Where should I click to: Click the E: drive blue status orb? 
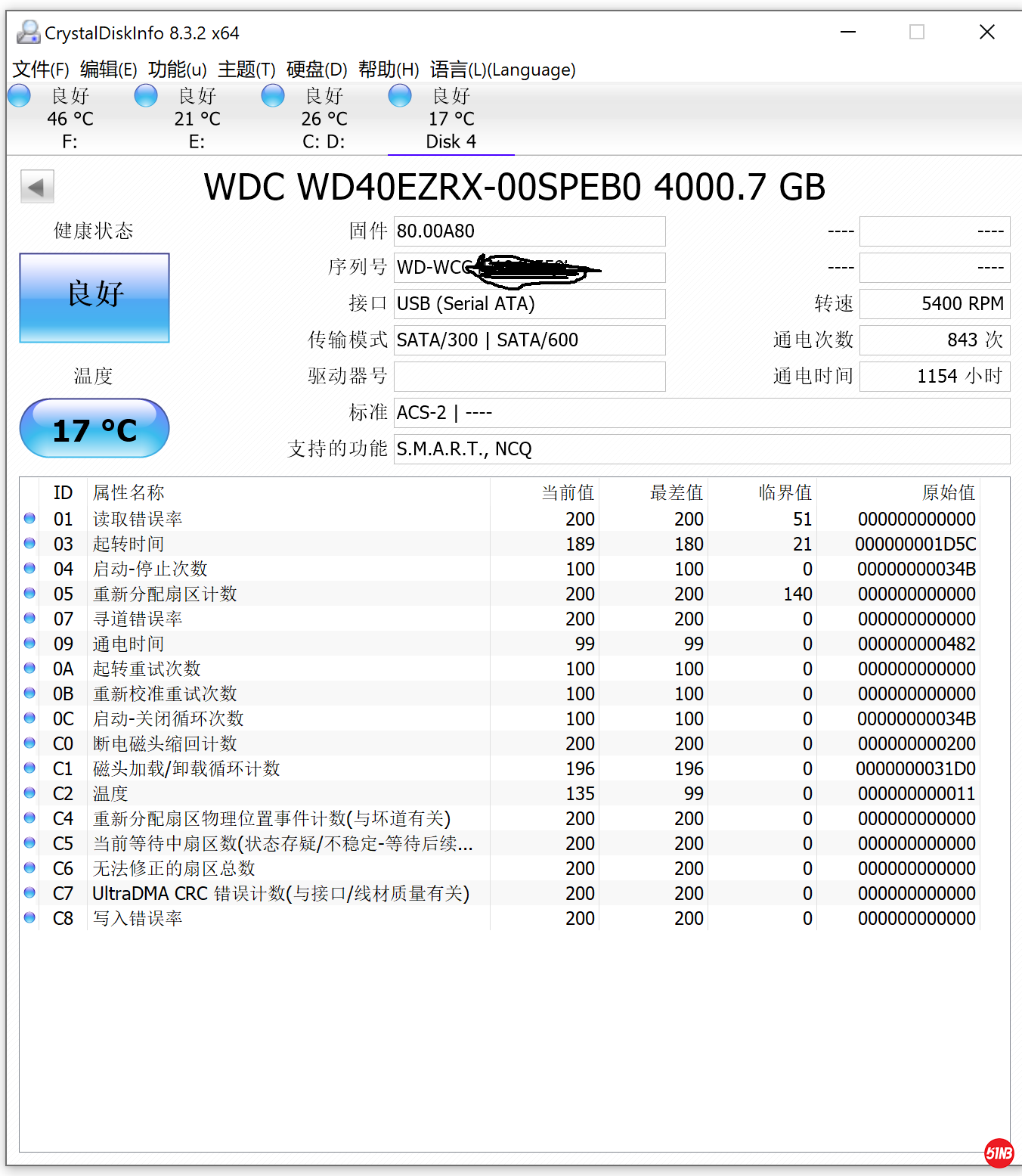pyautogui.click(x=146, y=96)
